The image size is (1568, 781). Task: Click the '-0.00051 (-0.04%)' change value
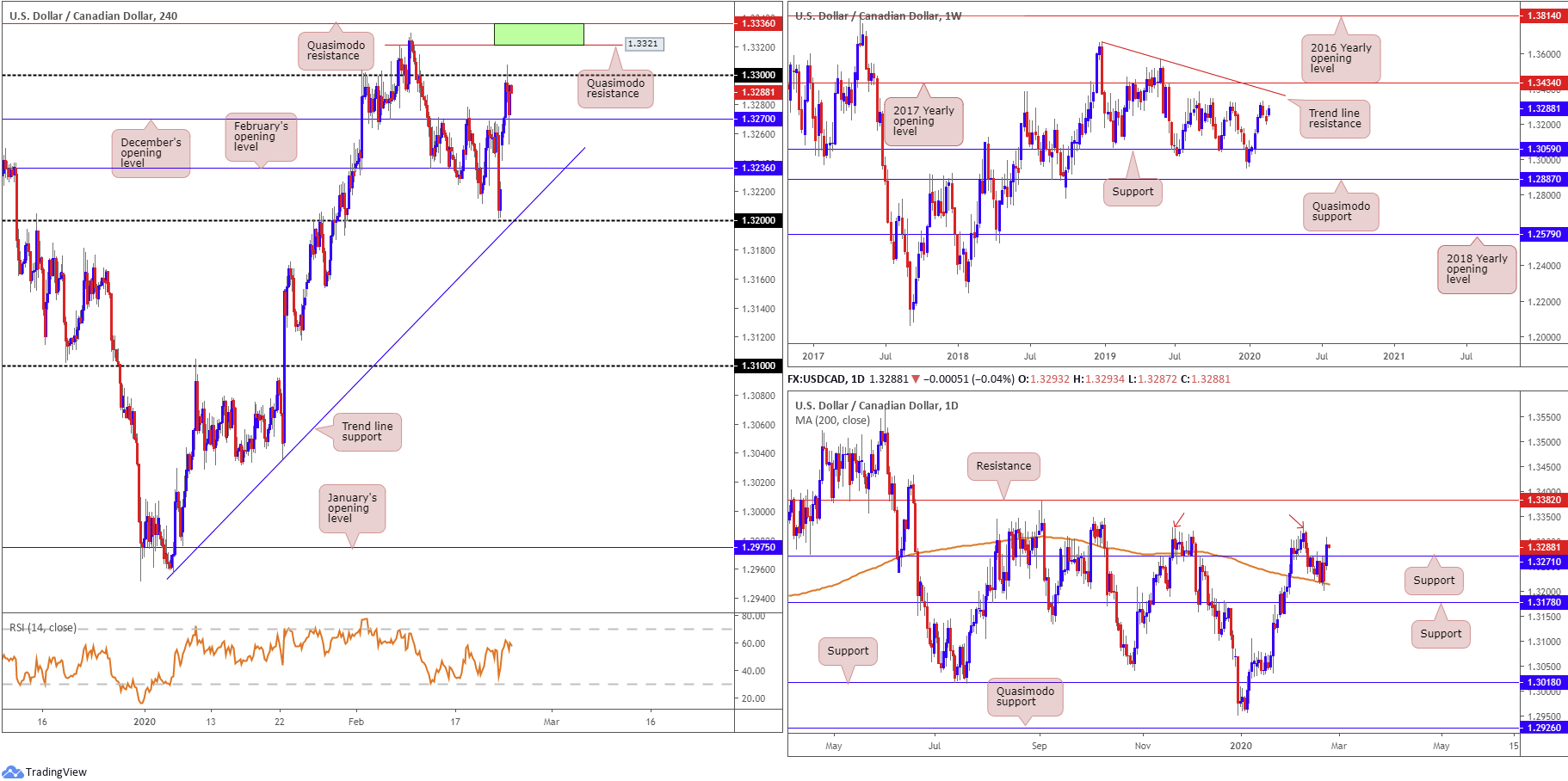click(969, 379)
